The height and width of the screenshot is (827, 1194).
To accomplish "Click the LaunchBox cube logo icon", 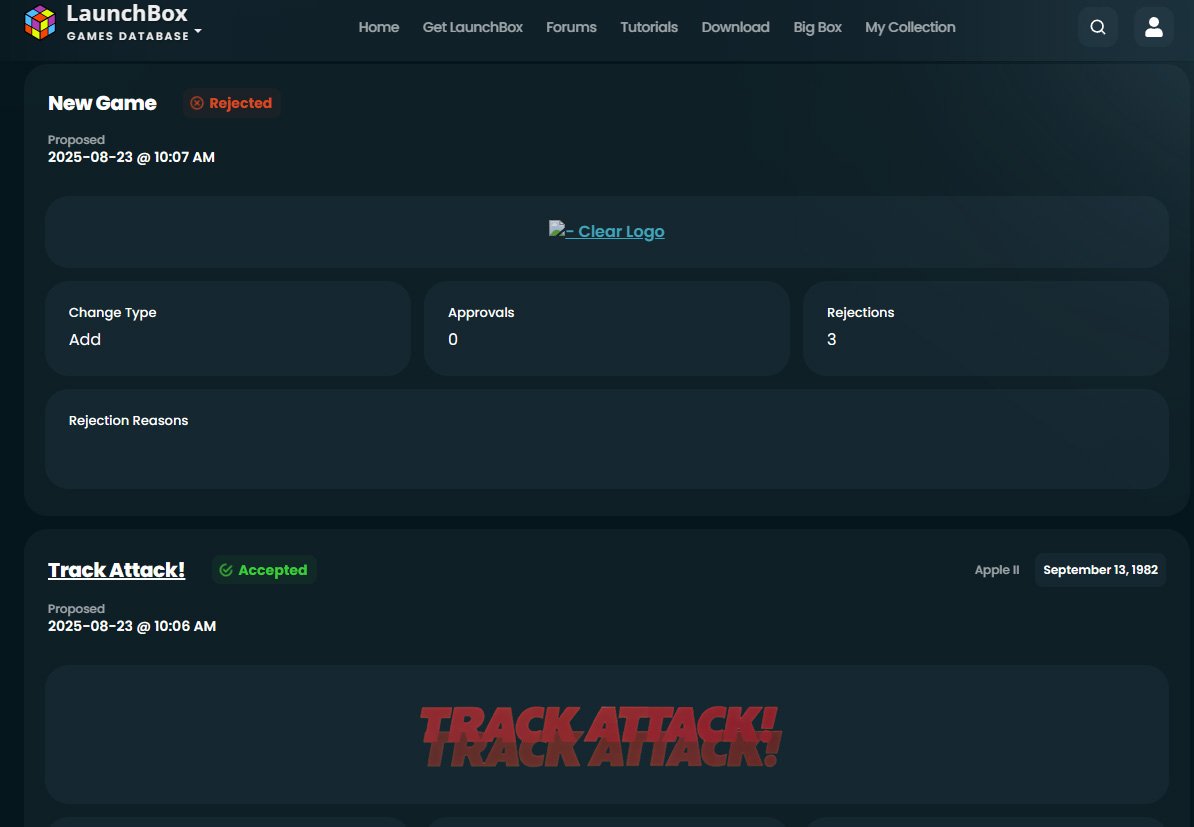I will [40, 23].
